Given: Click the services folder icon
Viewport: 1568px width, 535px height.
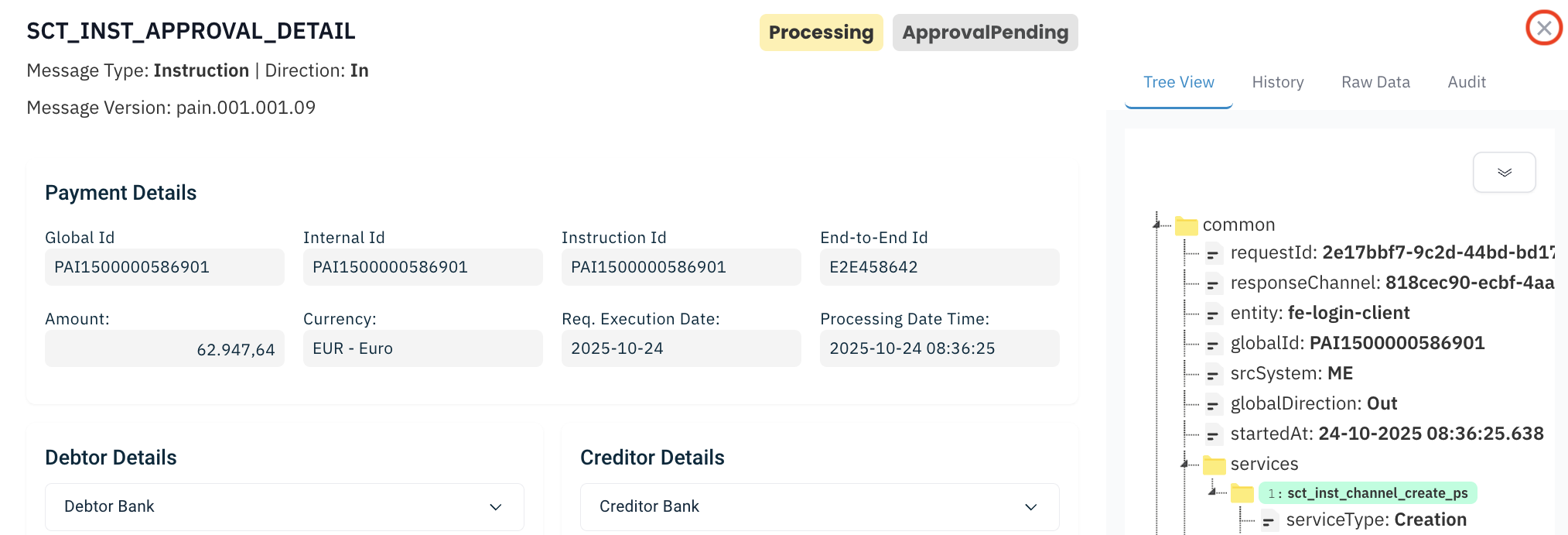Looking at the screenshot, I should pyautogui.click(x=1214, y=465).
